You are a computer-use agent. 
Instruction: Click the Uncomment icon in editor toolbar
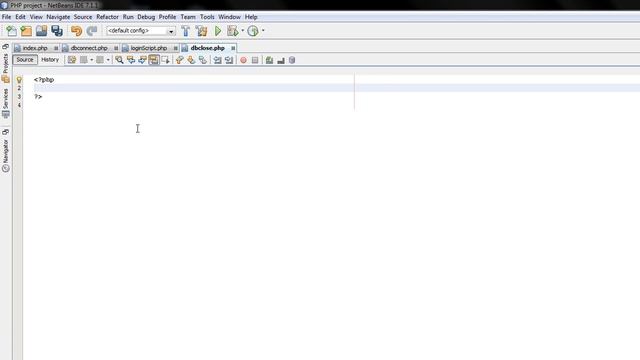pos(281,60)
